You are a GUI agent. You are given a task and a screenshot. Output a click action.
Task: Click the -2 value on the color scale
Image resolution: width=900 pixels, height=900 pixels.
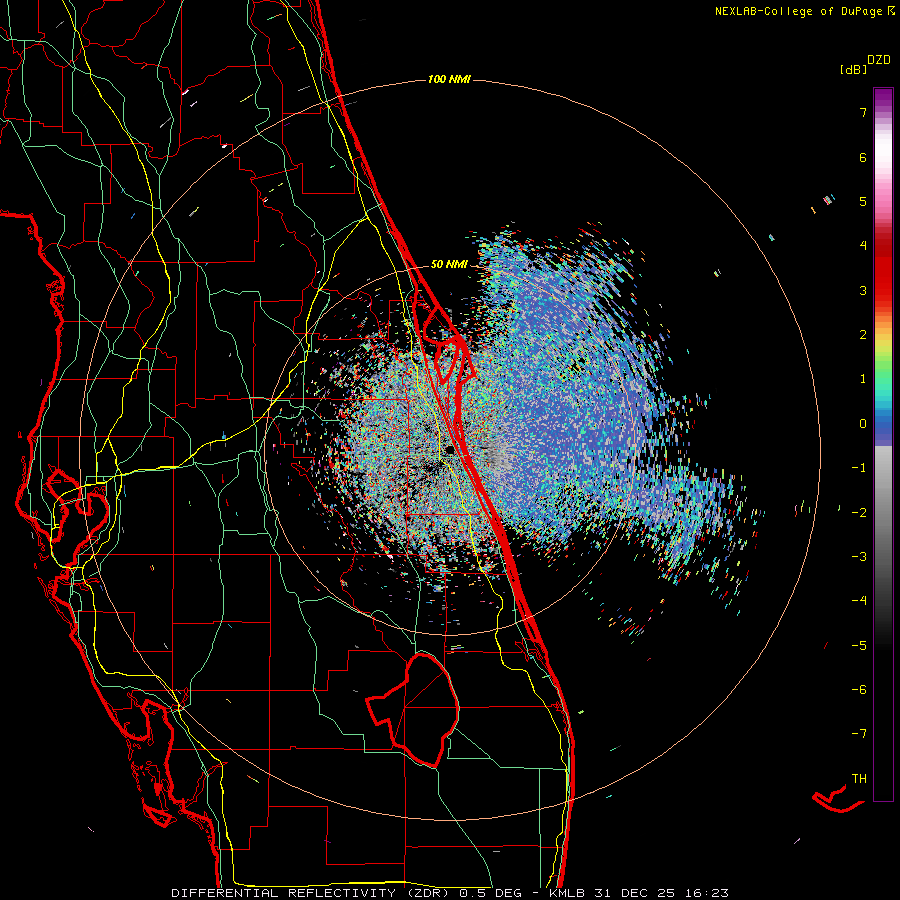pos(859,513)
